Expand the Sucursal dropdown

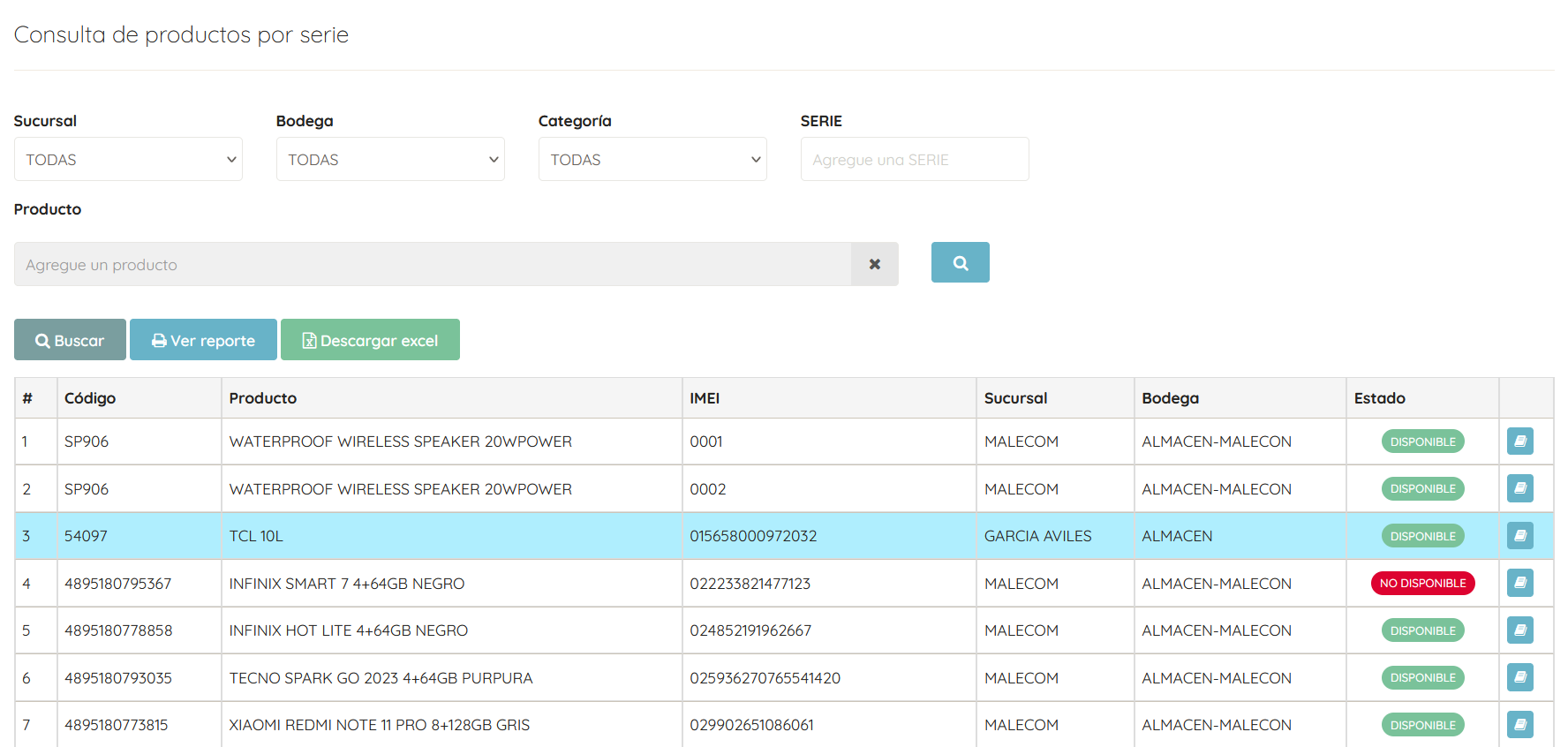click(128, 159)
